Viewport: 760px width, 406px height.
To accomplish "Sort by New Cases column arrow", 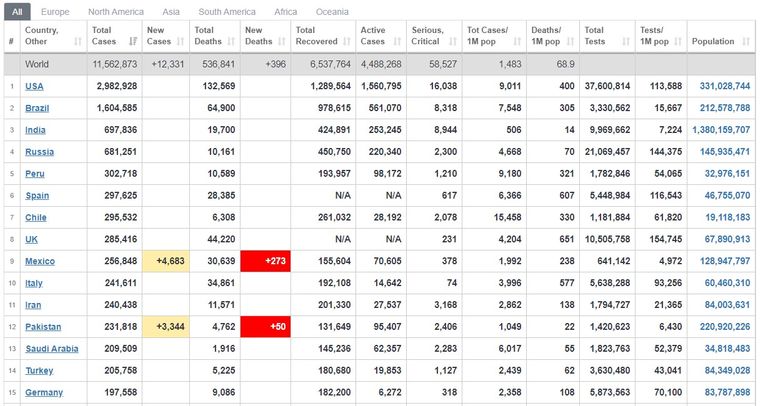I will [x=183, y=42].
